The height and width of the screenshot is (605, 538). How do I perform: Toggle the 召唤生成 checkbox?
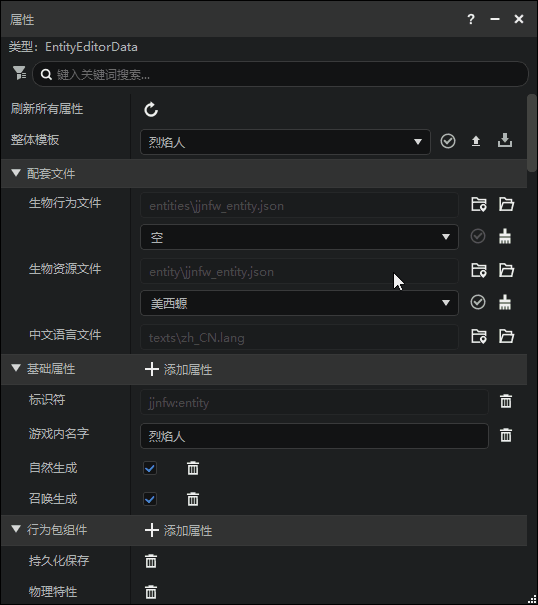point(150,499)
